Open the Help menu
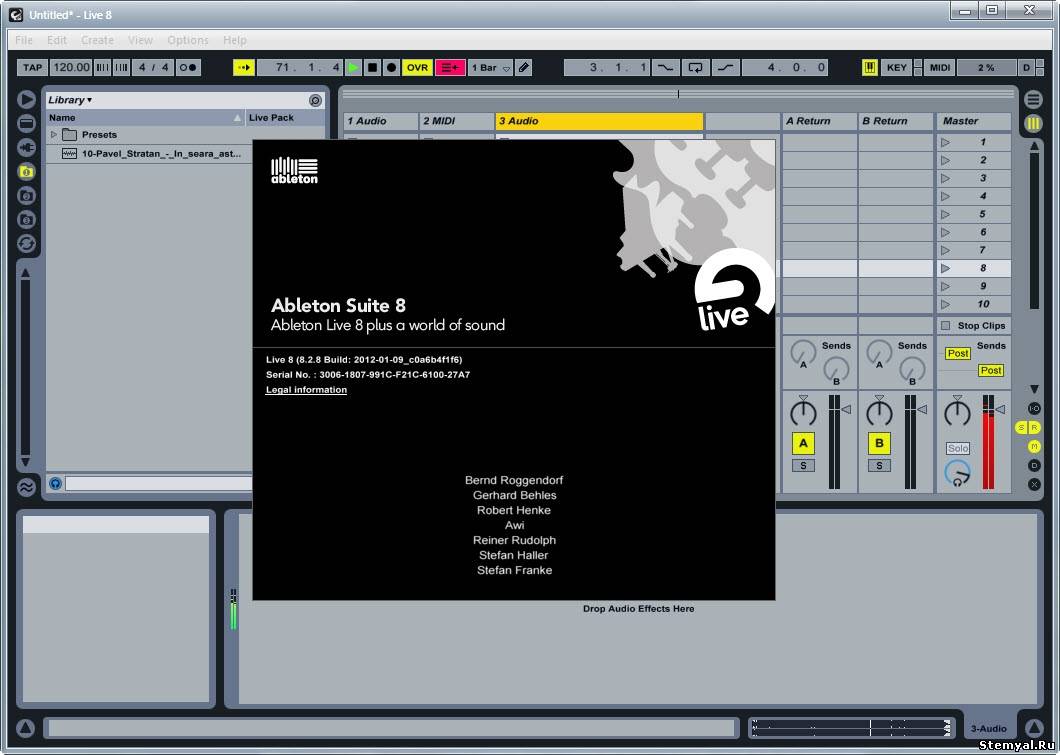Screen dimensions: 1060x755 pyautogui.click(x=235, y=40)
